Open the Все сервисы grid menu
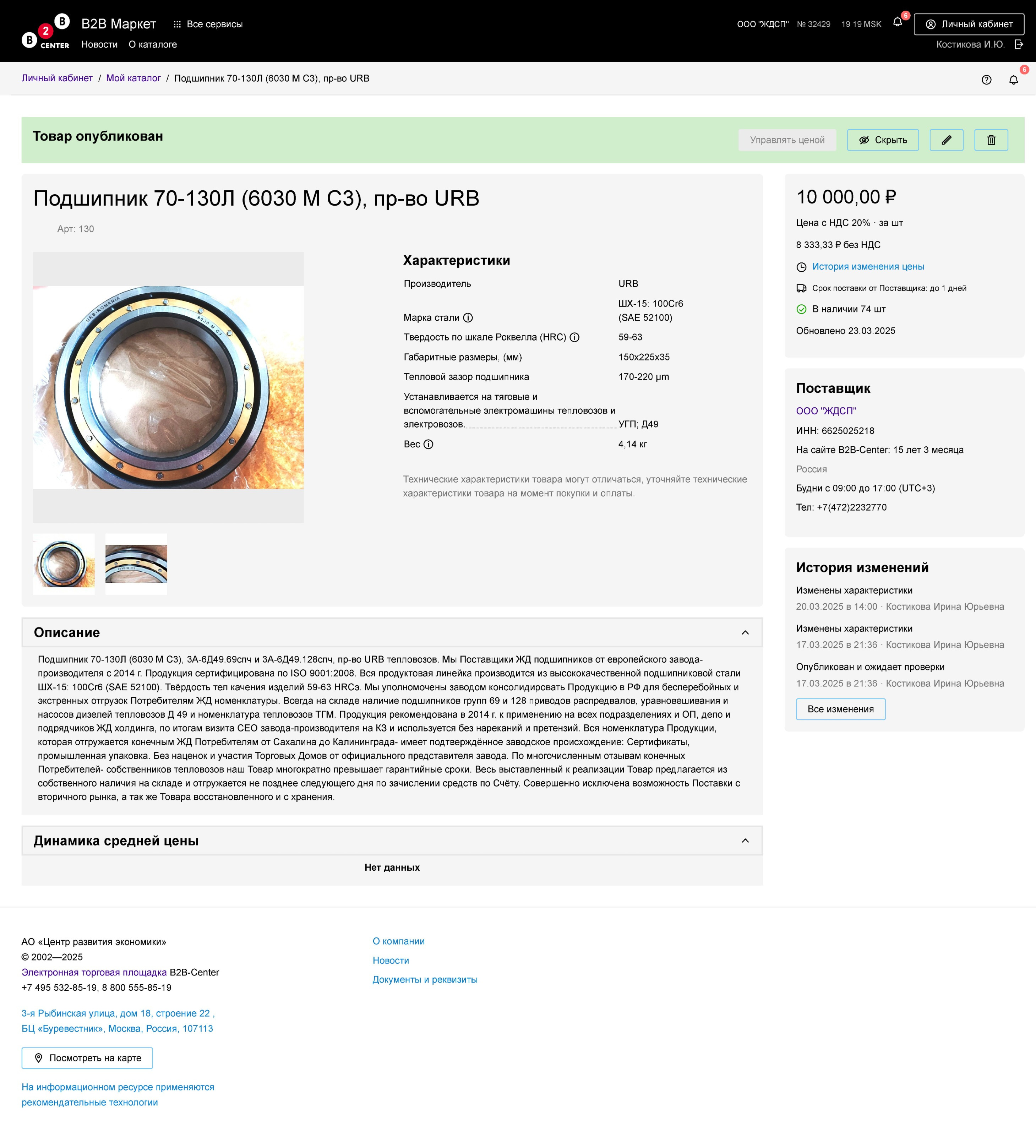 (208, 25)
